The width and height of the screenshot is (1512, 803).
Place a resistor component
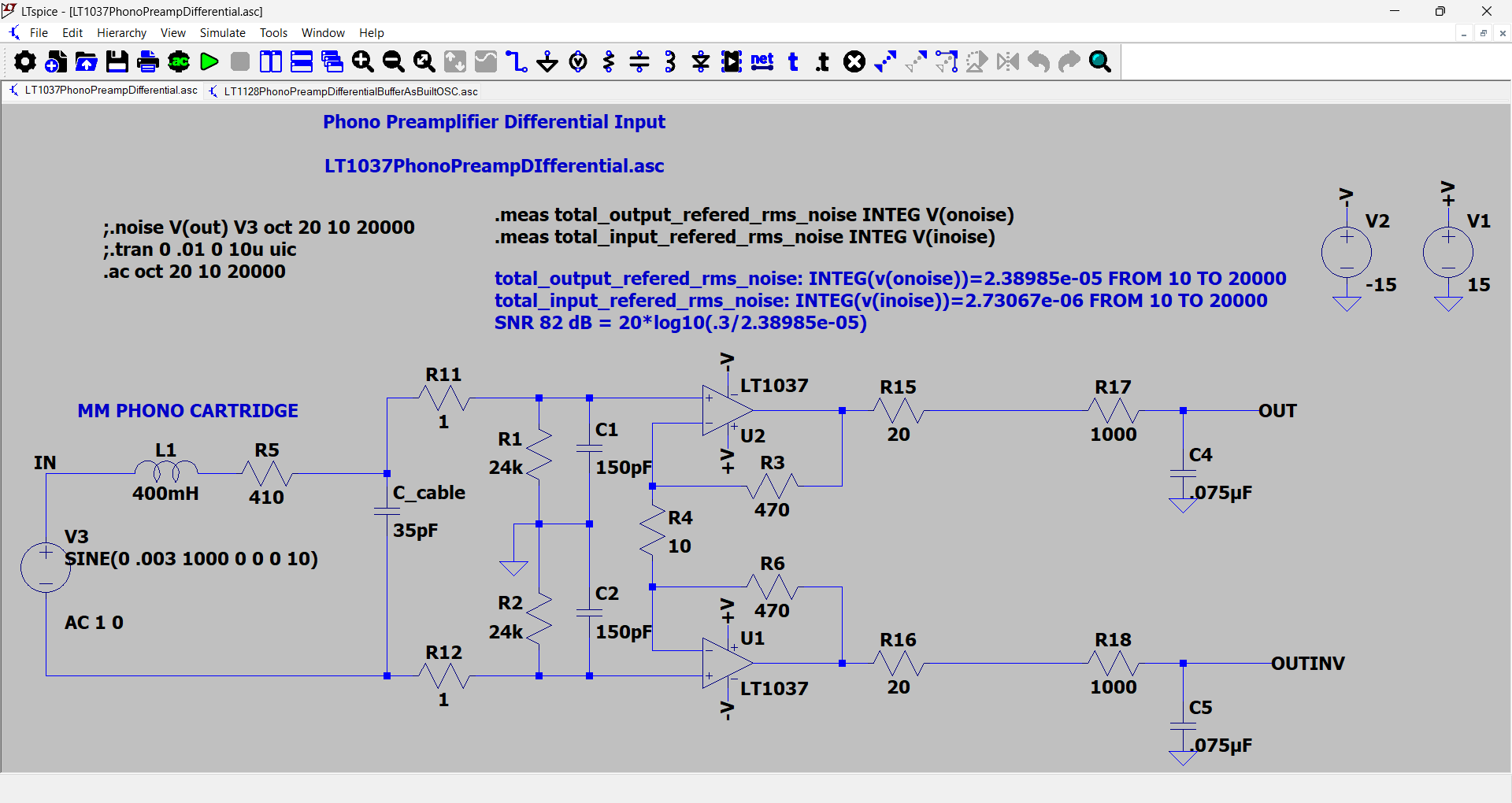[609, 61]
